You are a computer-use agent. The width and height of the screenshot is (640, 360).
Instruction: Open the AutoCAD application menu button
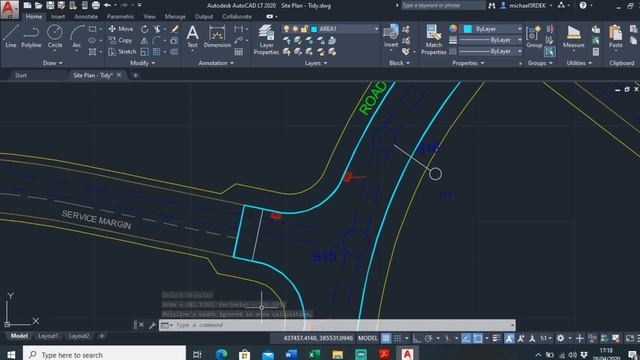[9, 9]
